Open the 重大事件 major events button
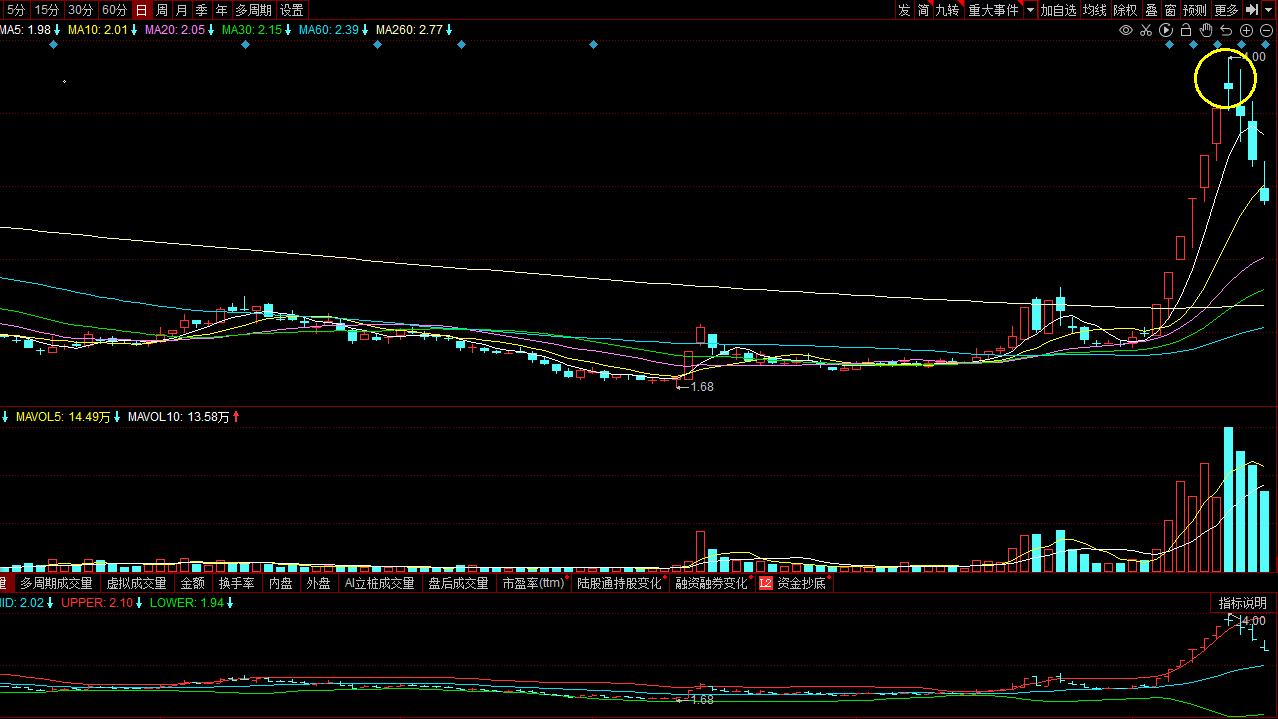The width and height of the screenshot is (1278, 719). point(994,10)
